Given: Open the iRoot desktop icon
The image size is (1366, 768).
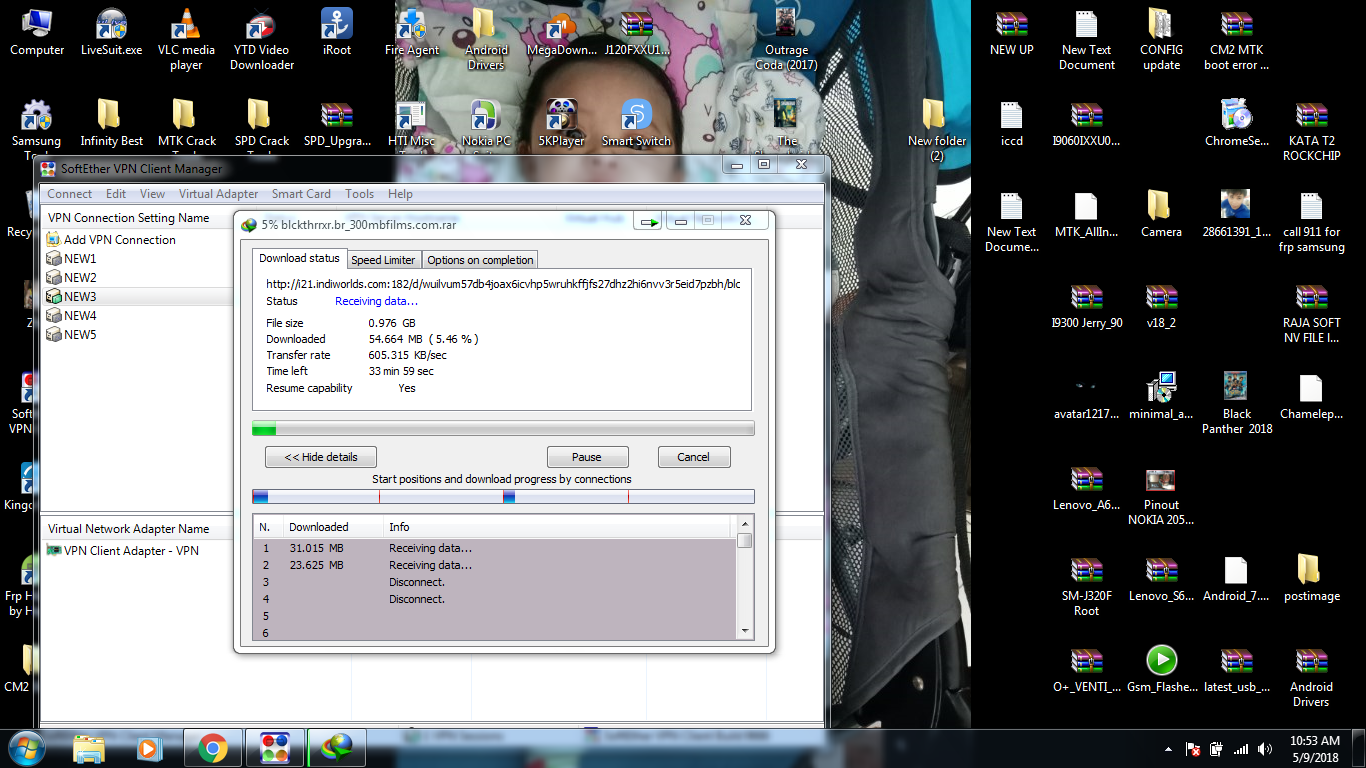Looking at the screenshot, I should tap(337, 33).
